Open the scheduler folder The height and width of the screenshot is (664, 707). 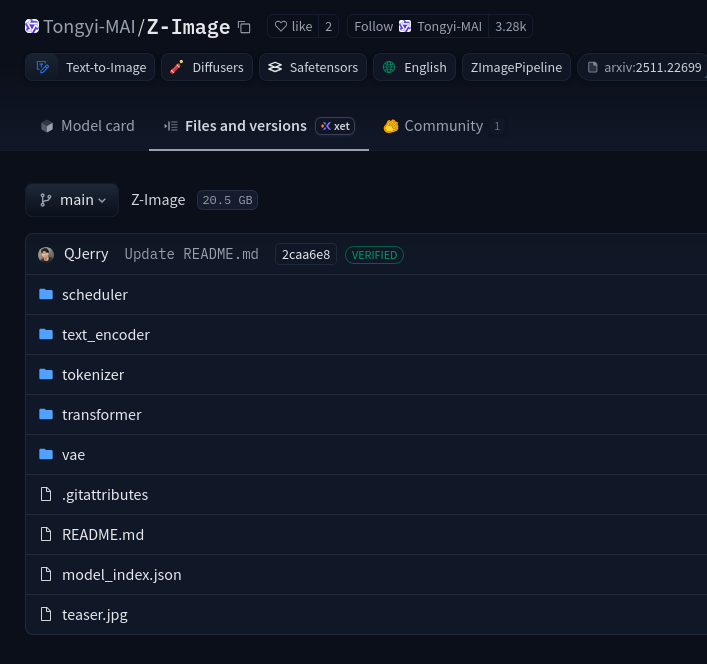(x=95, y=295)
